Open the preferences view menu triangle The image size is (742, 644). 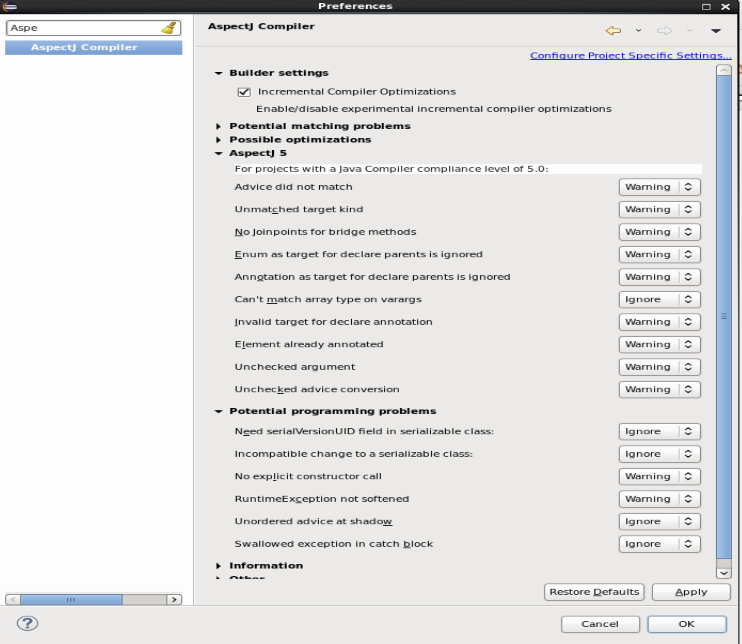[x=716, y=31]
